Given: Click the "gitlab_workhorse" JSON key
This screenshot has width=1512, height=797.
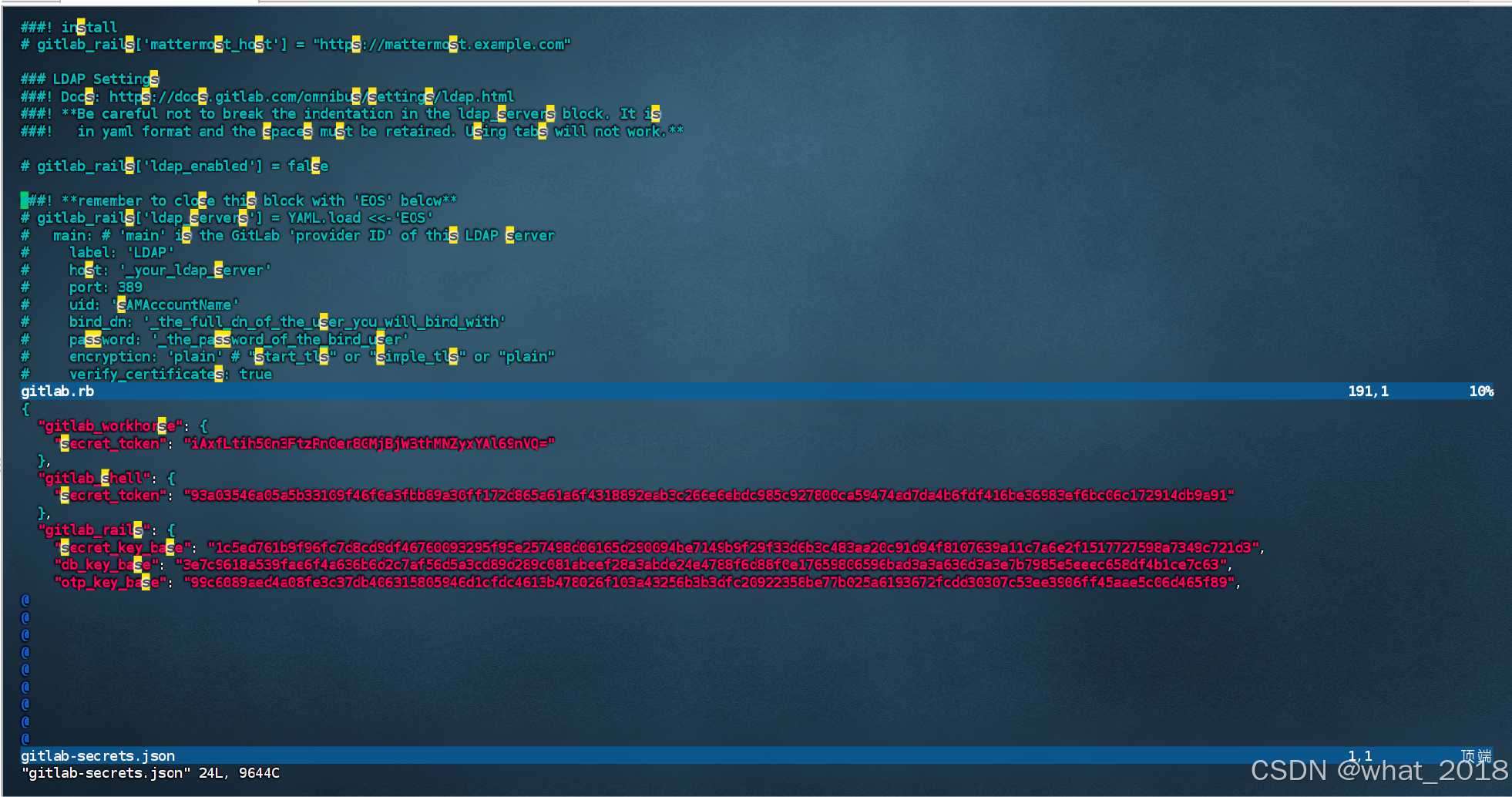Looking at the screenshot, I should [x=110, y=426].
